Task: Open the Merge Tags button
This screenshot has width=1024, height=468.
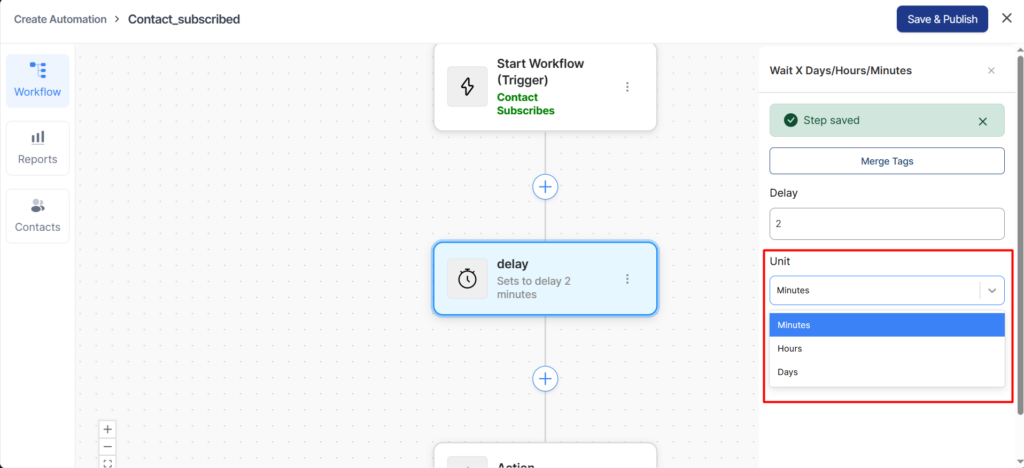Action: tap(886, 161)
